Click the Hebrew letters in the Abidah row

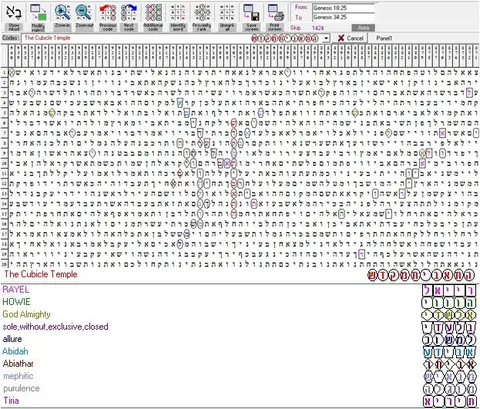(449, 352)
